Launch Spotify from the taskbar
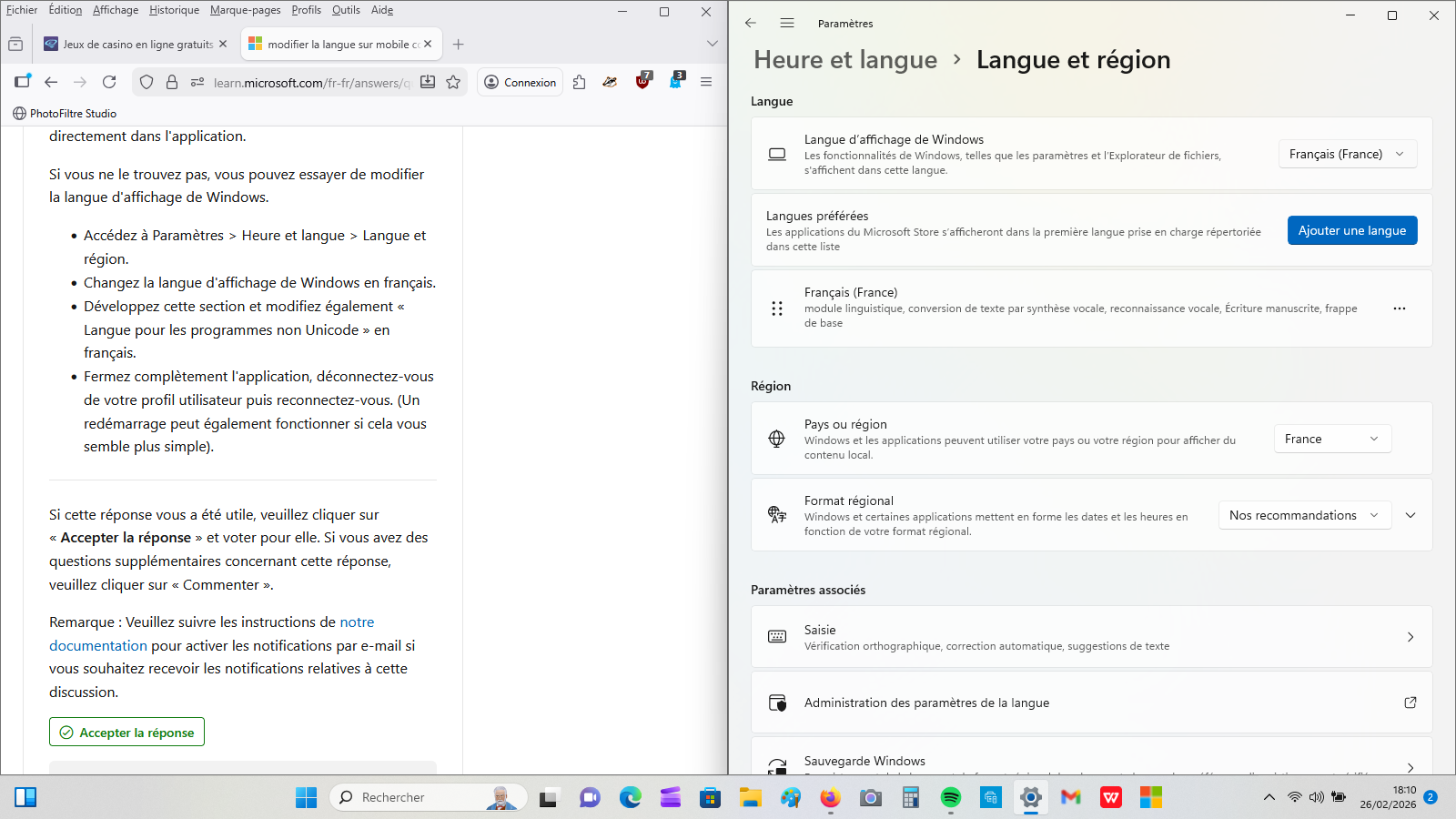Viewport: 1456px width, 819px height. pos(951,798)
